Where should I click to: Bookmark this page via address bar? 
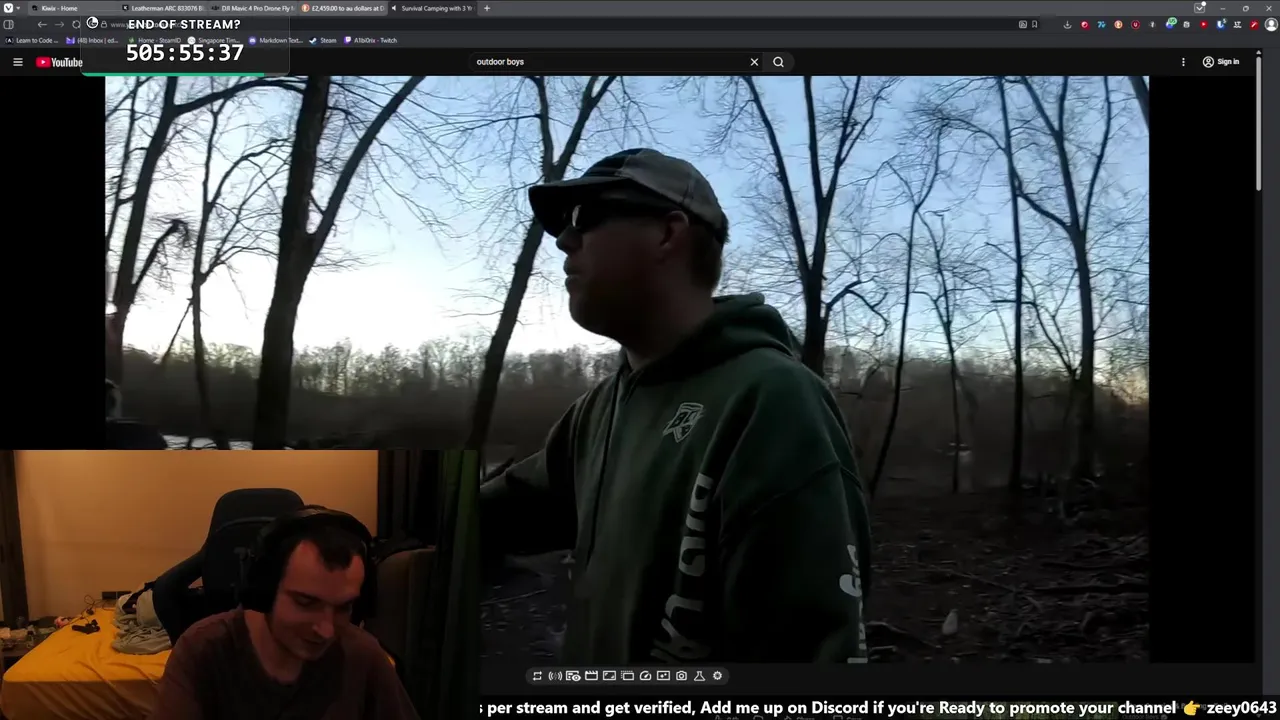pyautogui.click(x=1034, y=24)
